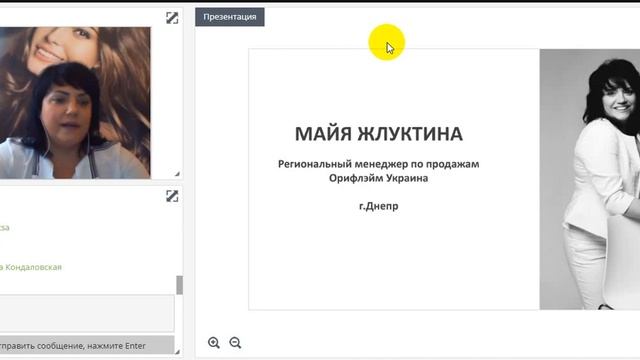Viewport: 640px width, 360px height.
Task: Click the МАЙЯ ЖЛУКТИНА slide title
Action: (x=379, y=134)
